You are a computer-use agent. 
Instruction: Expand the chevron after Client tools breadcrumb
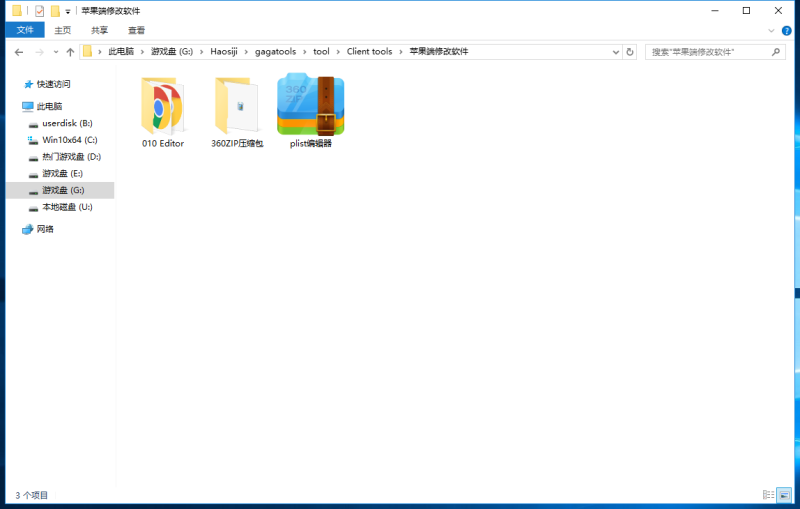pos(401,52)
